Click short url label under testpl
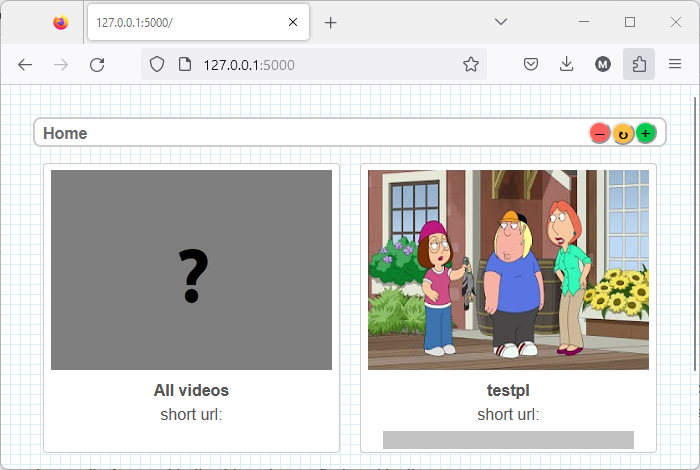Screen dimensions: 700x470 508,414
